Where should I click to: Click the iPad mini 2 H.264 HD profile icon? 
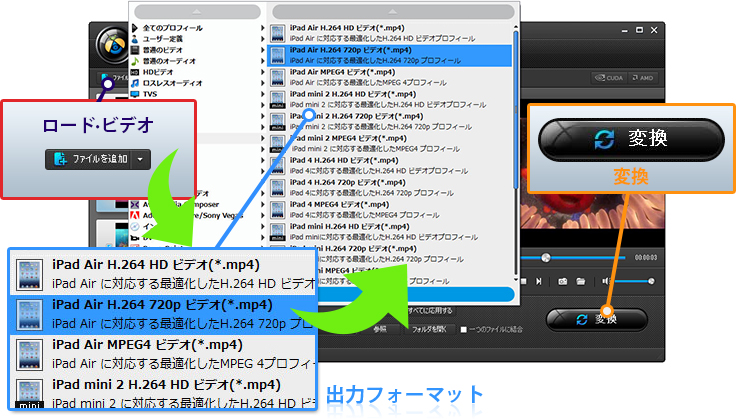[x=277, y=99]
